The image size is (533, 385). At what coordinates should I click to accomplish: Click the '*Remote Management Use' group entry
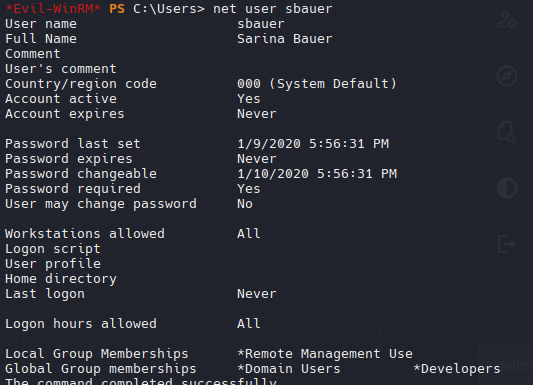point(325,354)
